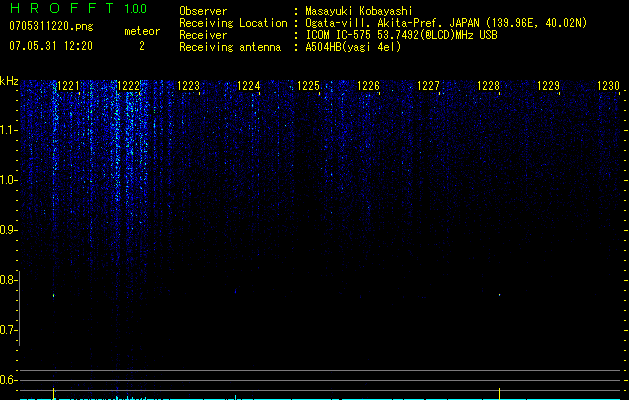Click the ICOM IC-575 receiver value
Image resolution: width=629 pixels, height=400 pixels.
tap(401, 35)
